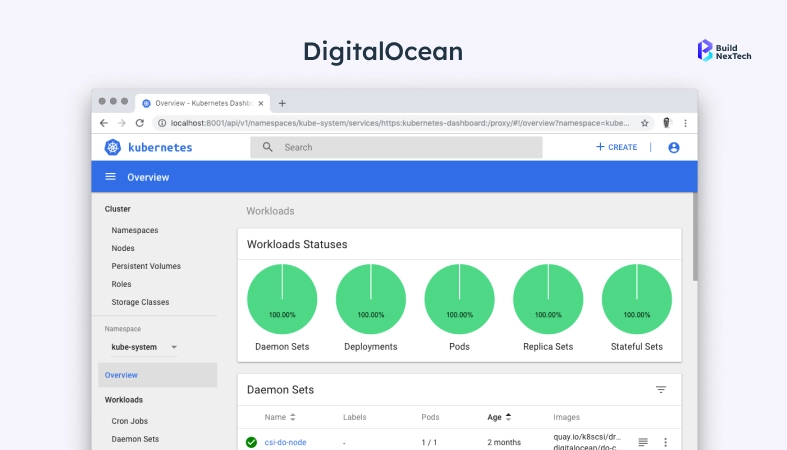Click site information icon in address bar
The width and height of the screenshot is (787, 450).
(x=162, y=123)
